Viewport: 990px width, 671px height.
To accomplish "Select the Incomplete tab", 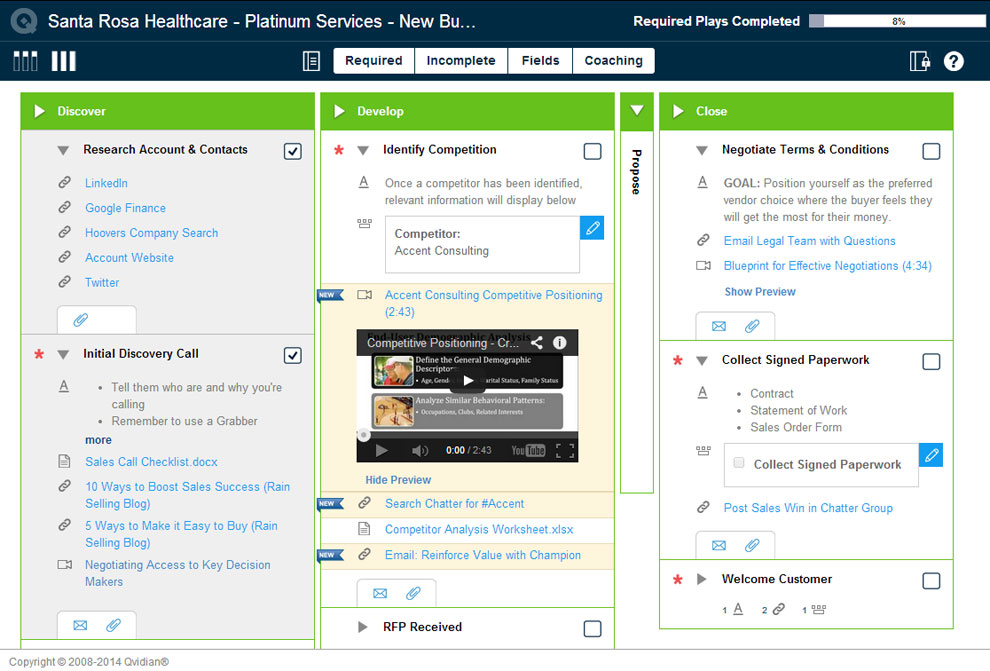I will click(x=461, y=61).
